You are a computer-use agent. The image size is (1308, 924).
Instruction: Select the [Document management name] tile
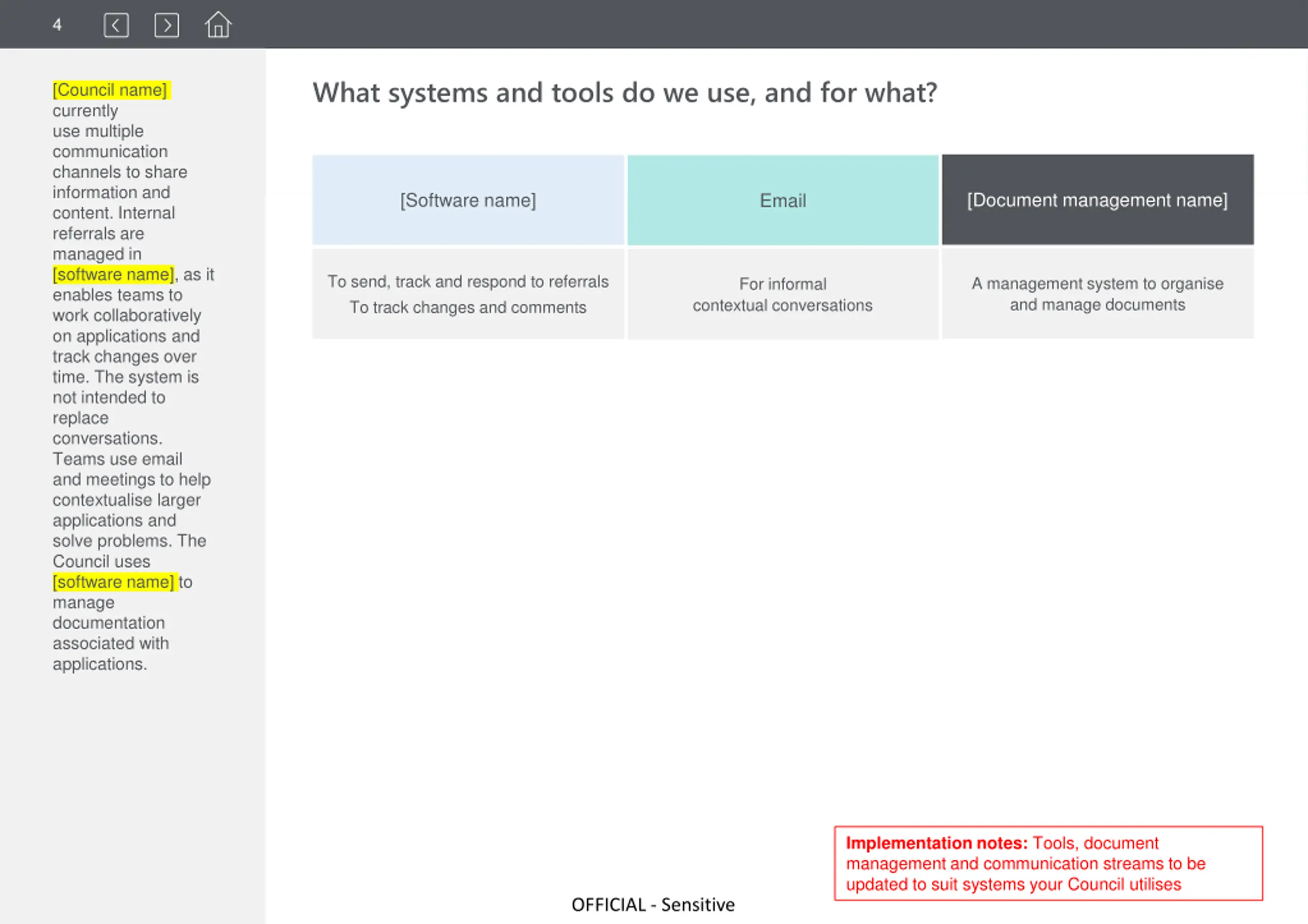point(1097,200)
